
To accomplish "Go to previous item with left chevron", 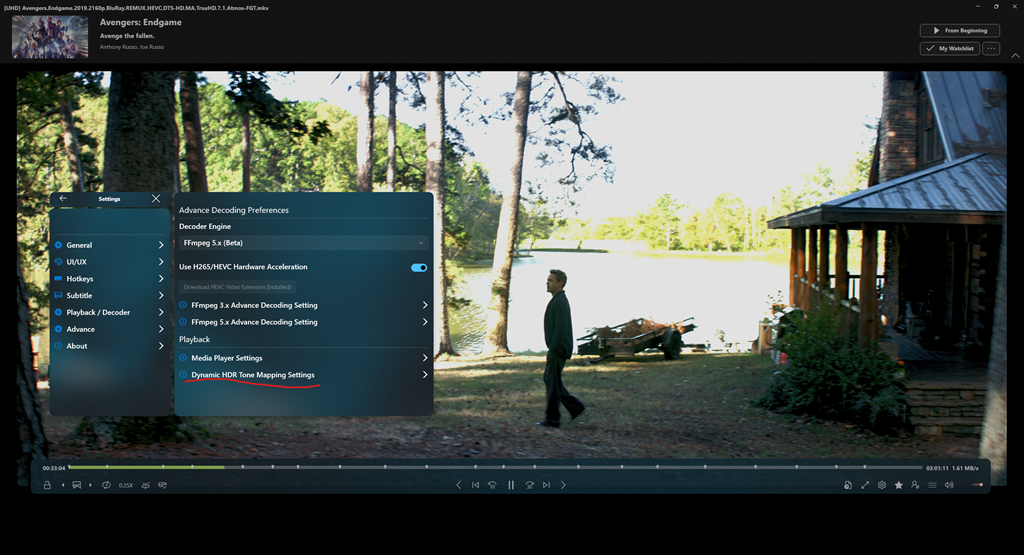I will point(458,485).
